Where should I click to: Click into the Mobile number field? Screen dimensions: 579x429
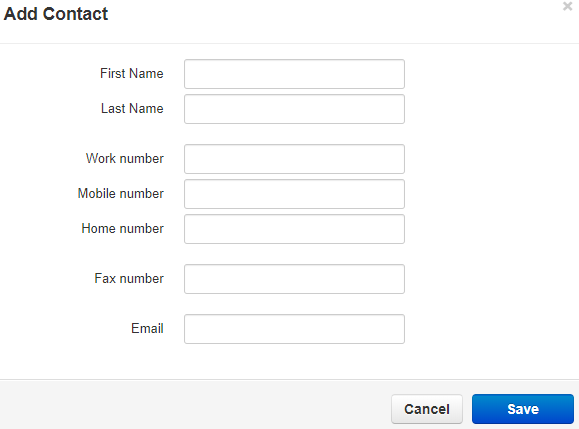[294, 194]
